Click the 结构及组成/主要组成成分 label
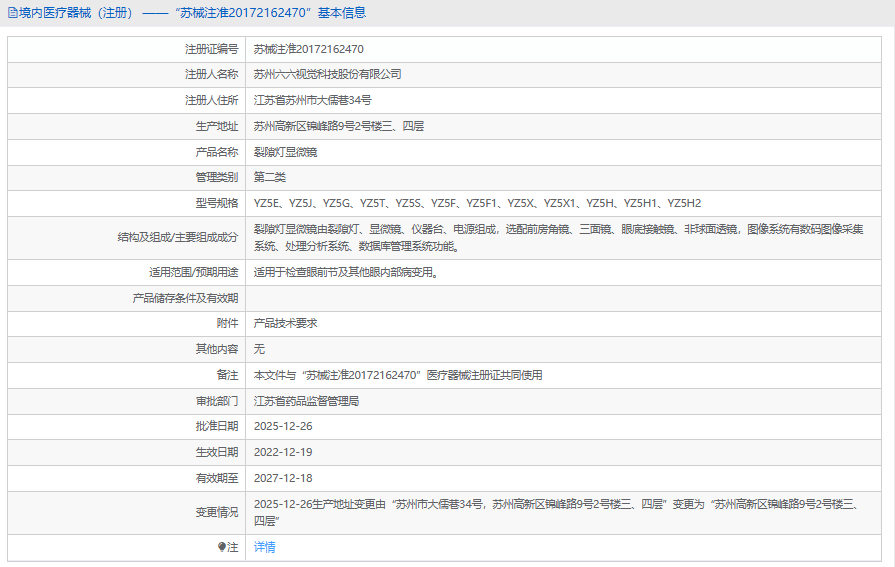This screenshot has width=895, height=567. click(178, 237)
